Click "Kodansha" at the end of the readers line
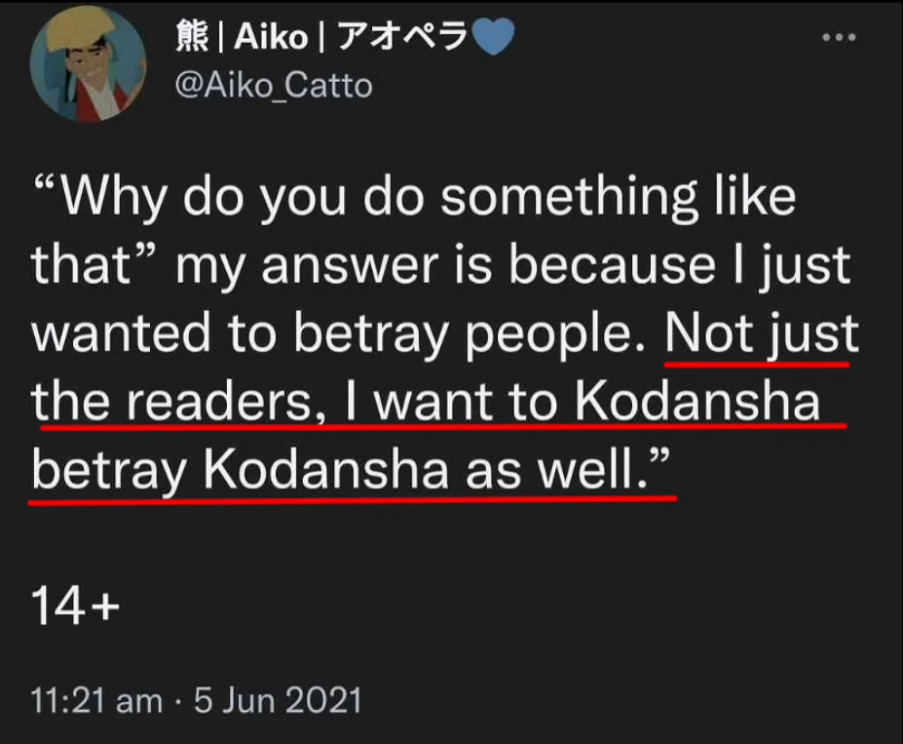The image size is (903, 744). [x=699, y=403]
